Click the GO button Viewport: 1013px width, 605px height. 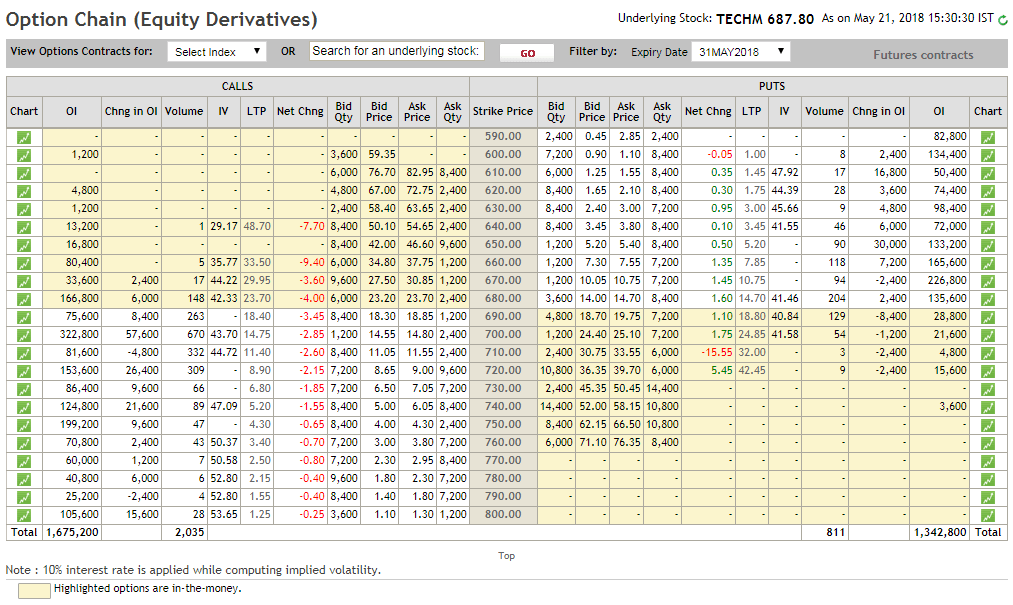(527, 53)
